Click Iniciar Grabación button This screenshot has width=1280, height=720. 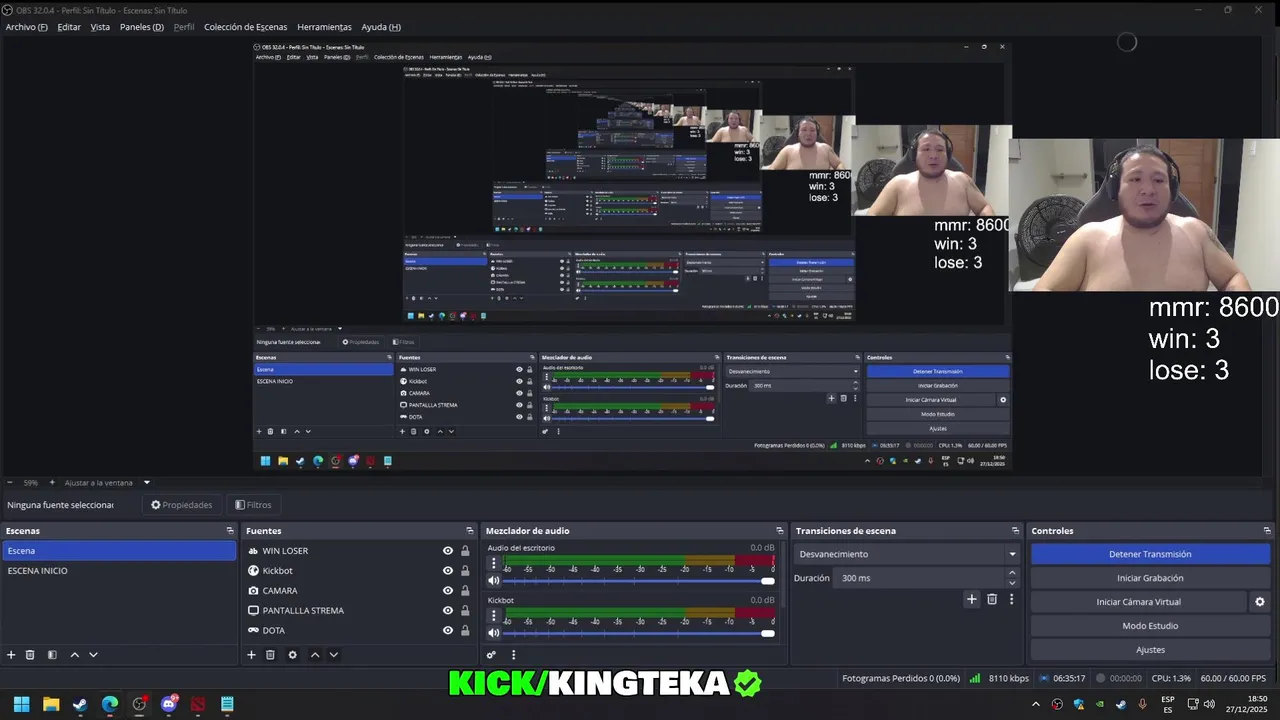coord(1150,578)
